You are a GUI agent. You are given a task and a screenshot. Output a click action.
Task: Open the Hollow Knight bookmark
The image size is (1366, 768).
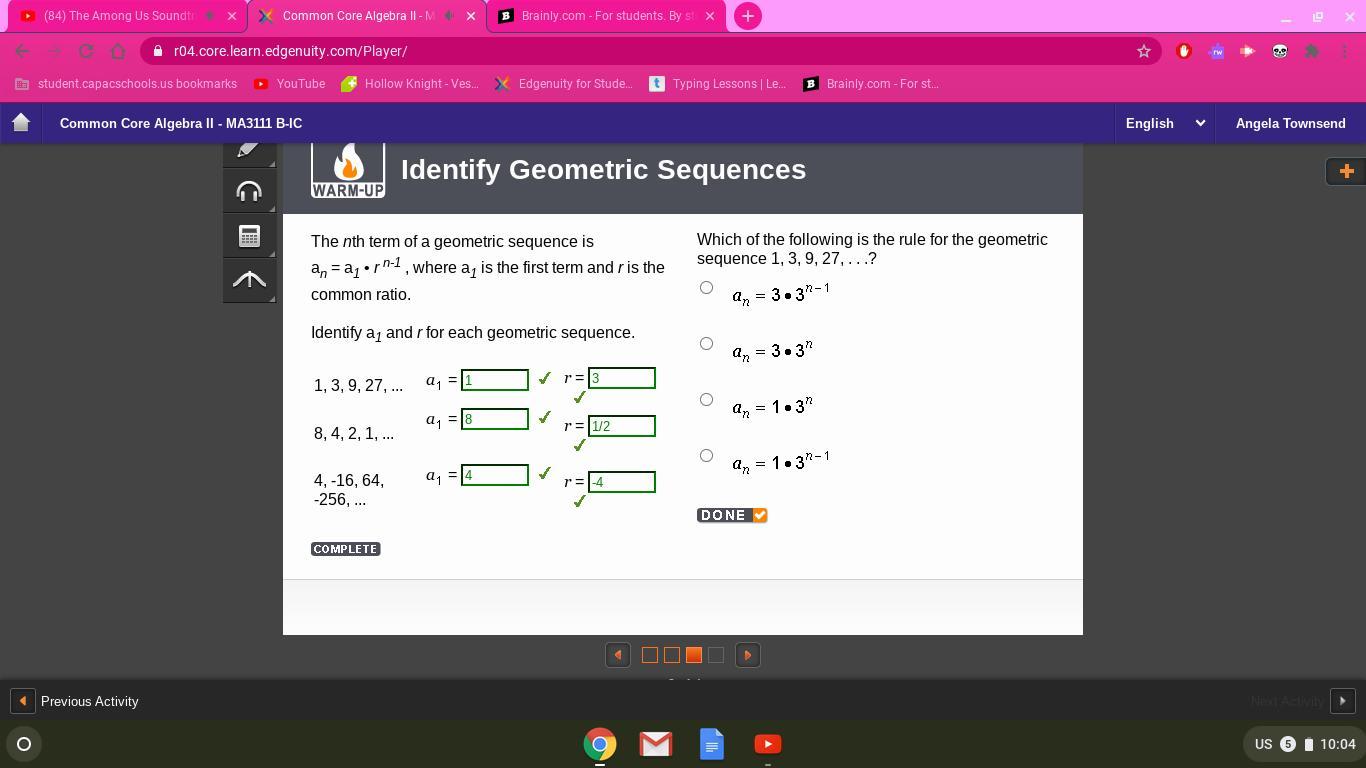(410, 84)
